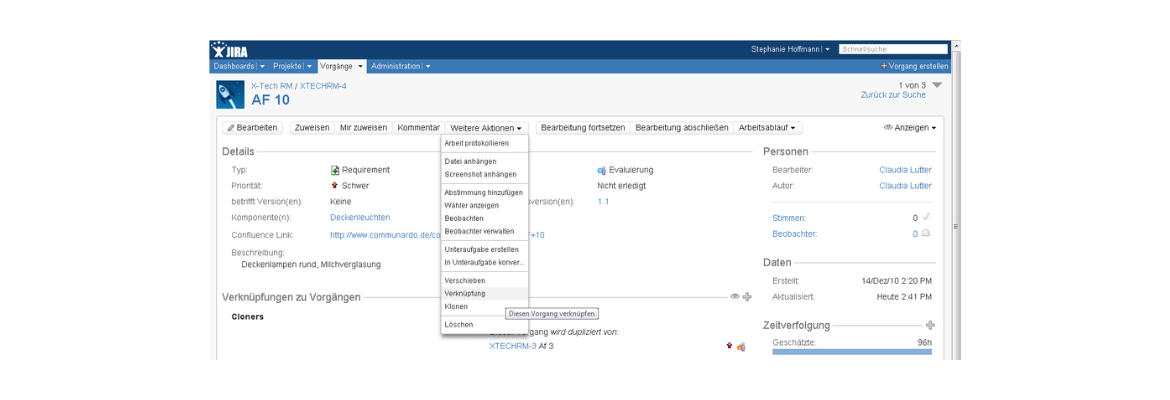Click Bearbeitung abschließen button
1170x400 pixels.
(682, 128)
